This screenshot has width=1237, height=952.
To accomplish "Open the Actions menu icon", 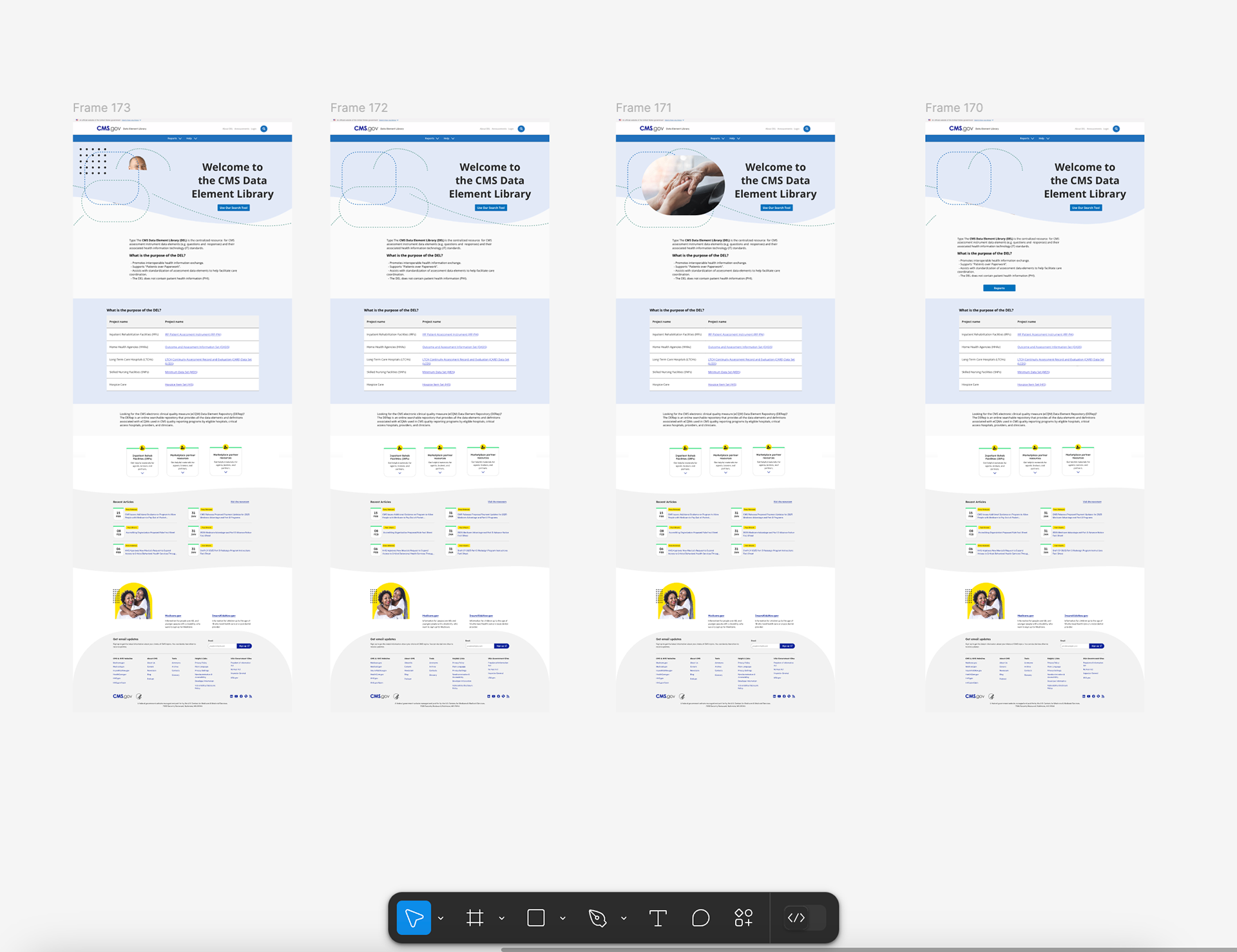I will 743,918.
